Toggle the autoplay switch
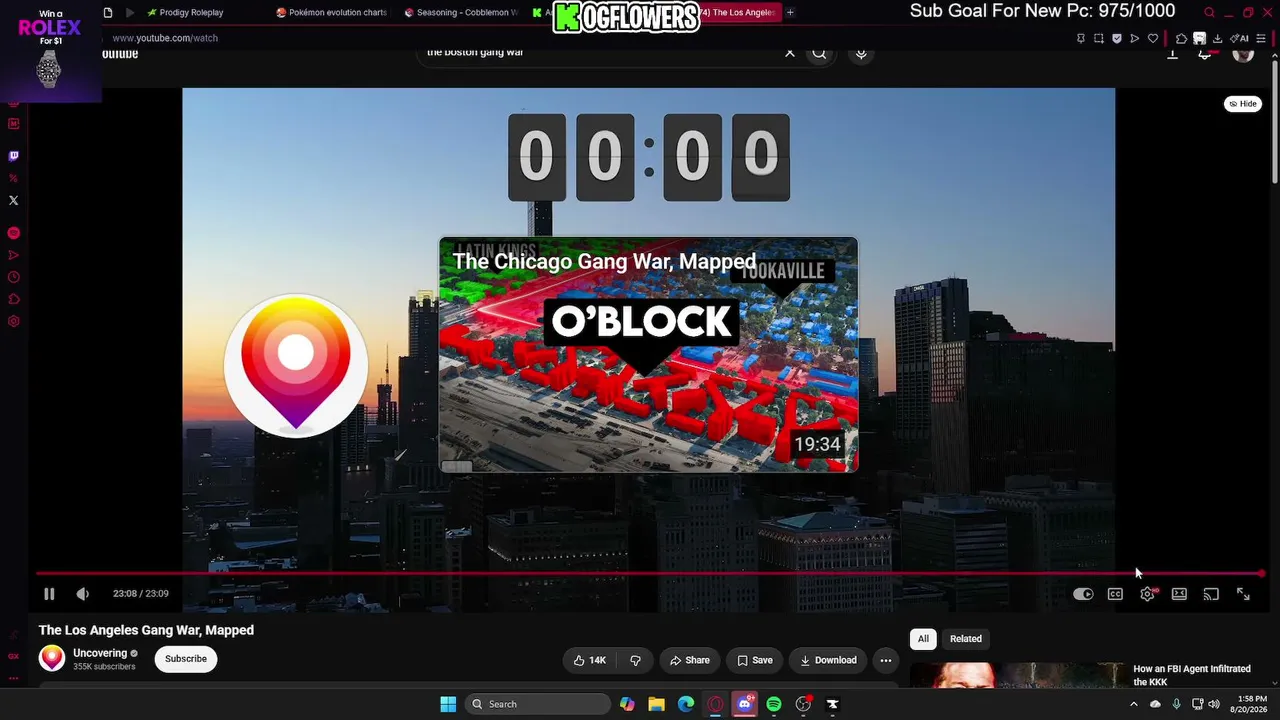The image size is (1280, 720). click(1083, 594)
